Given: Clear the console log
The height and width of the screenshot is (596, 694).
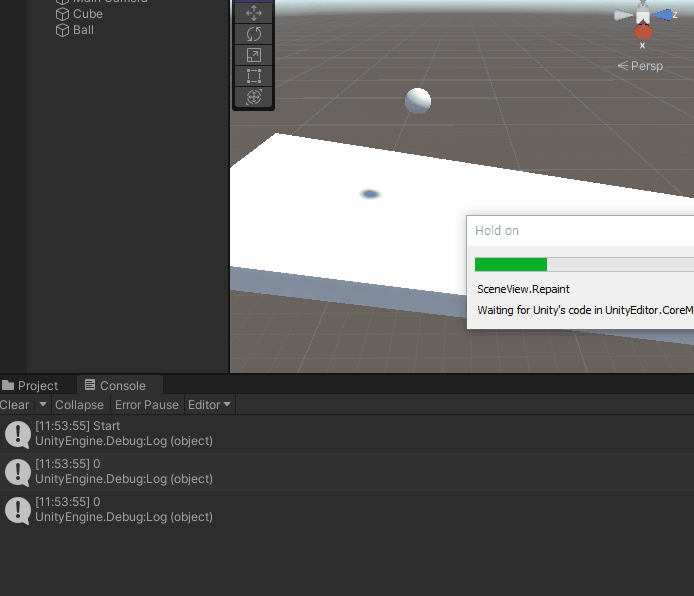Looking at the screenshot, I should tap(15, 405).
